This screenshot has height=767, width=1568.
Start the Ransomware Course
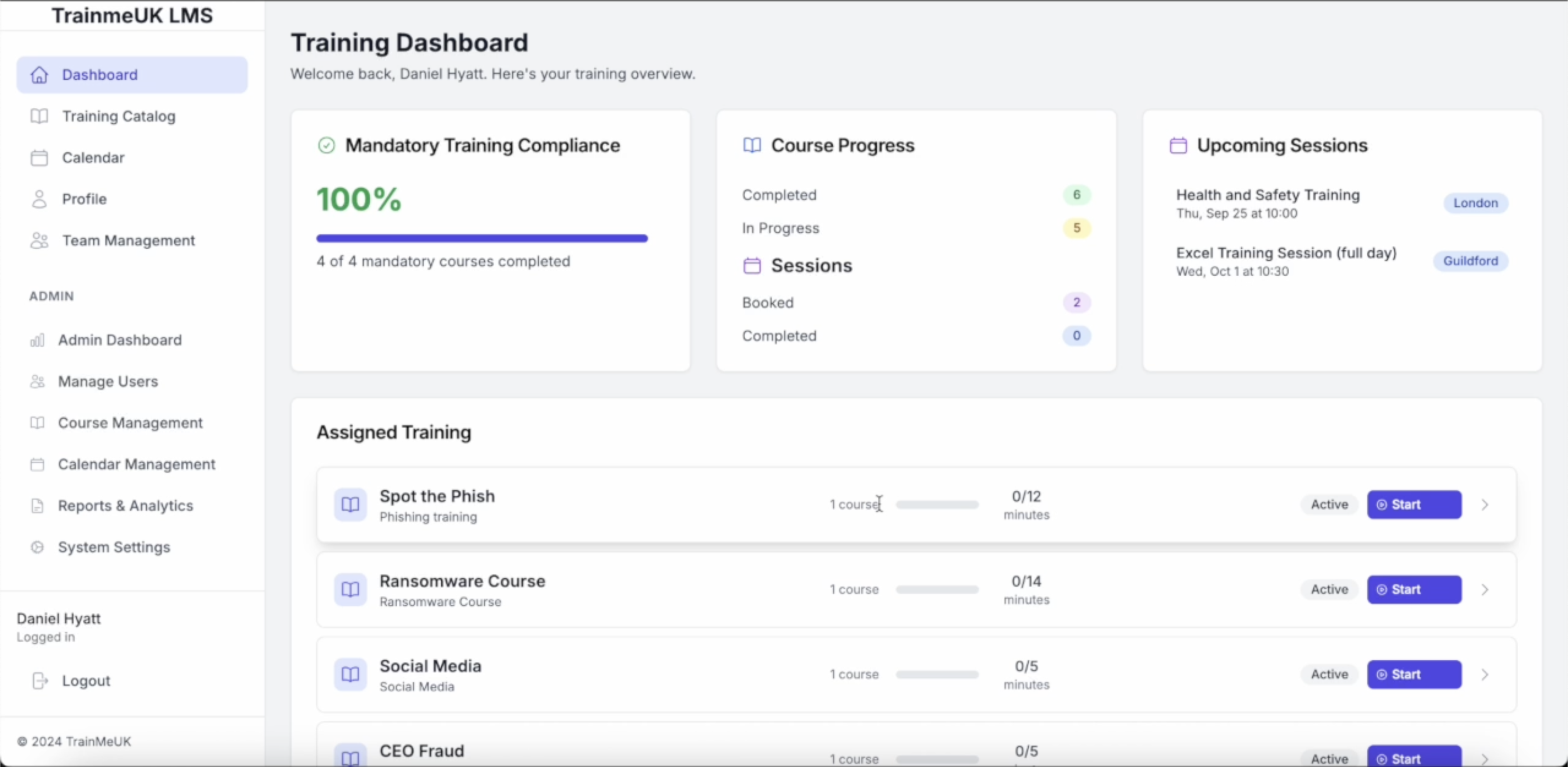(1414, 589)
